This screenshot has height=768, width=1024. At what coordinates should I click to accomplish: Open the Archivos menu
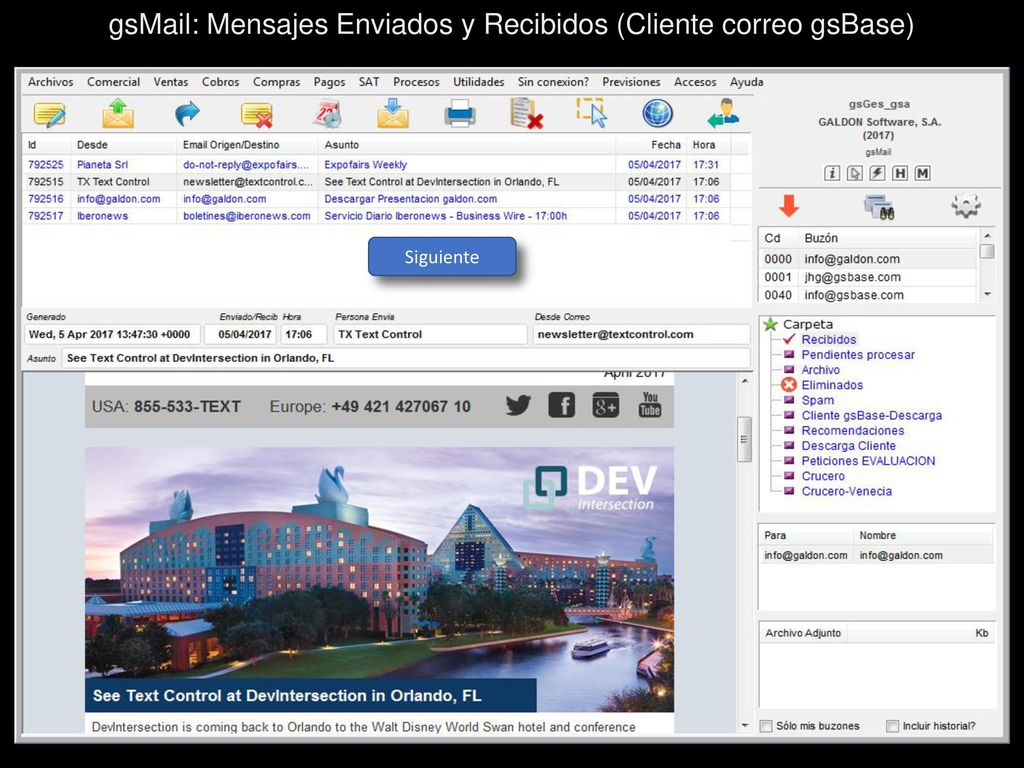pyautogui.click(x=50, y=82)
